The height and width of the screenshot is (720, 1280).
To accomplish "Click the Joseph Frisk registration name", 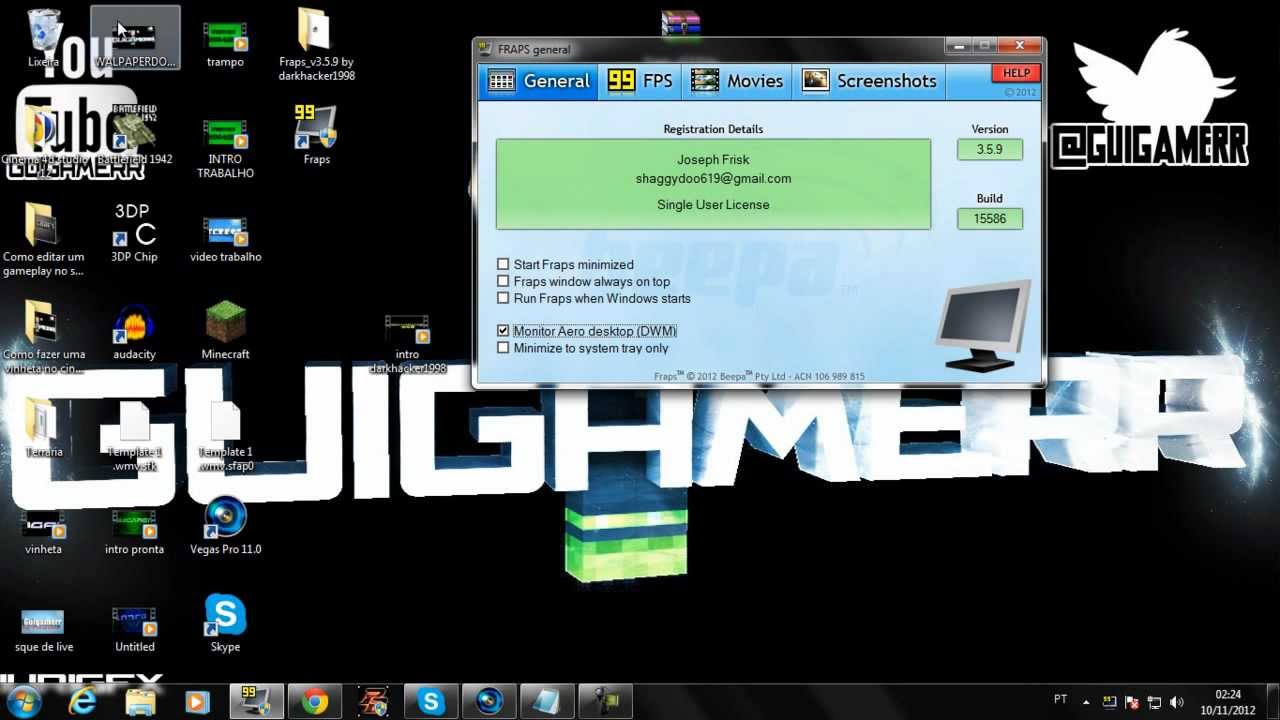I will (713, 160).
